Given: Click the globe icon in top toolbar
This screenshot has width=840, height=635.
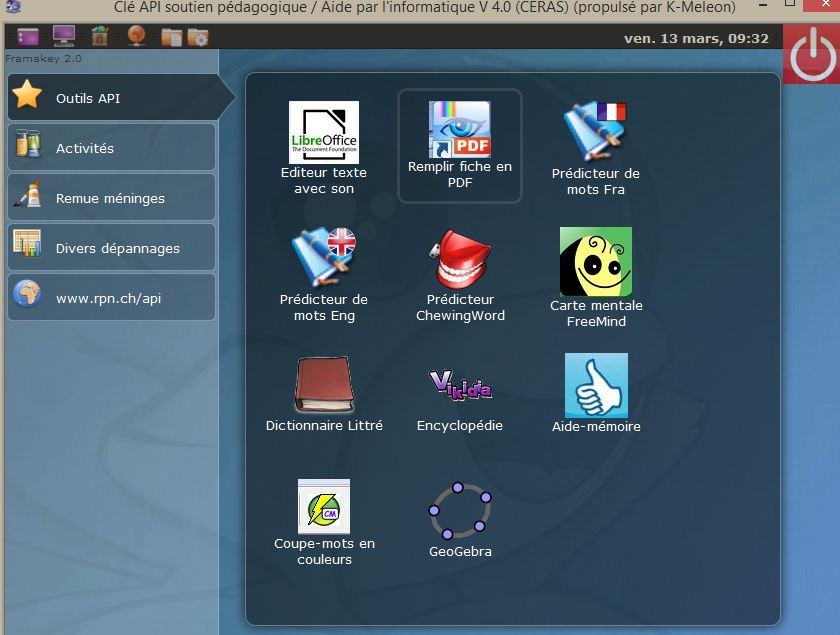Looking at the screenshot, I should 137,38.
